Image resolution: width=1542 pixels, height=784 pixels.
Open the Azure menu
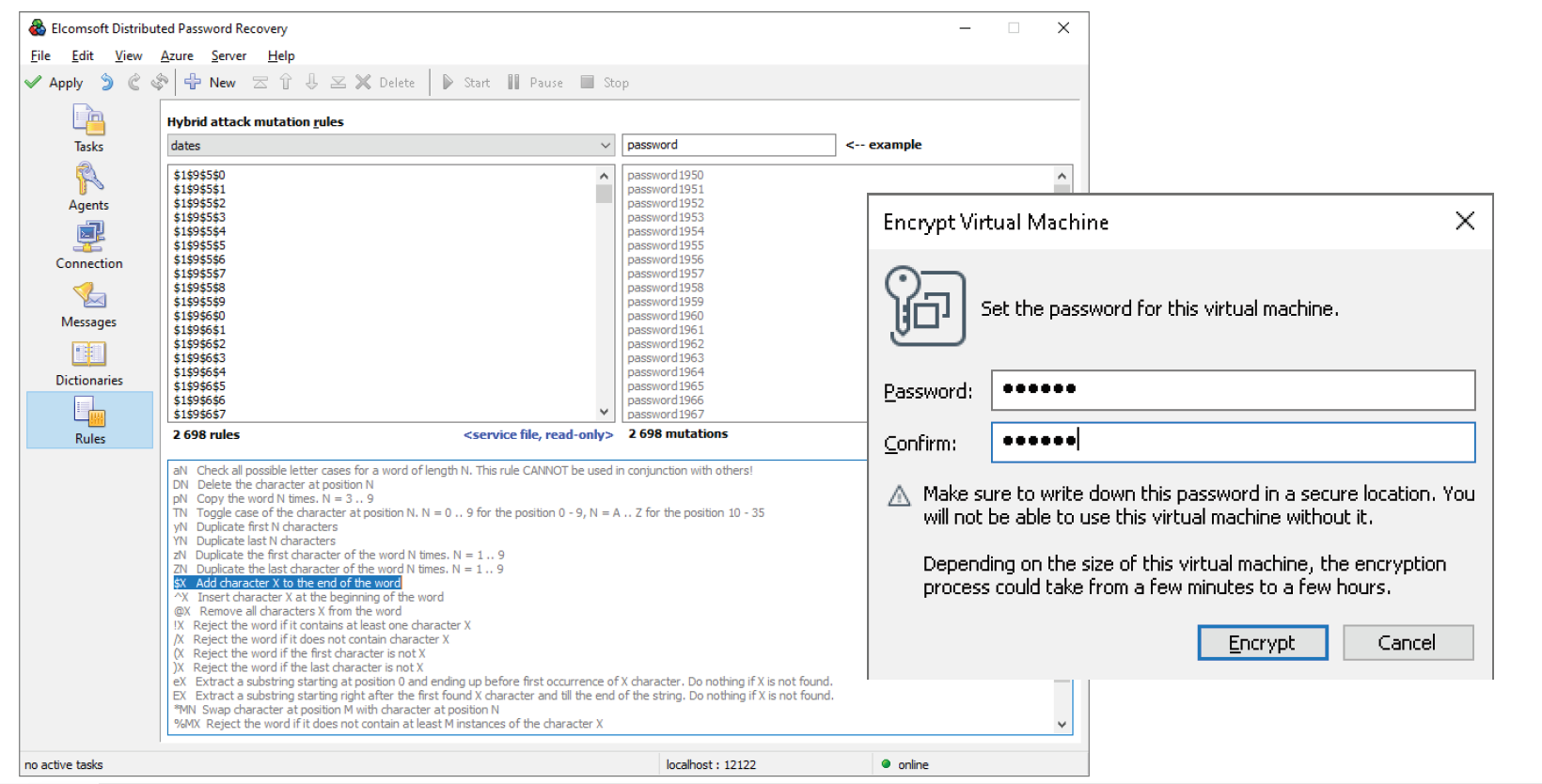coord(177,55)
